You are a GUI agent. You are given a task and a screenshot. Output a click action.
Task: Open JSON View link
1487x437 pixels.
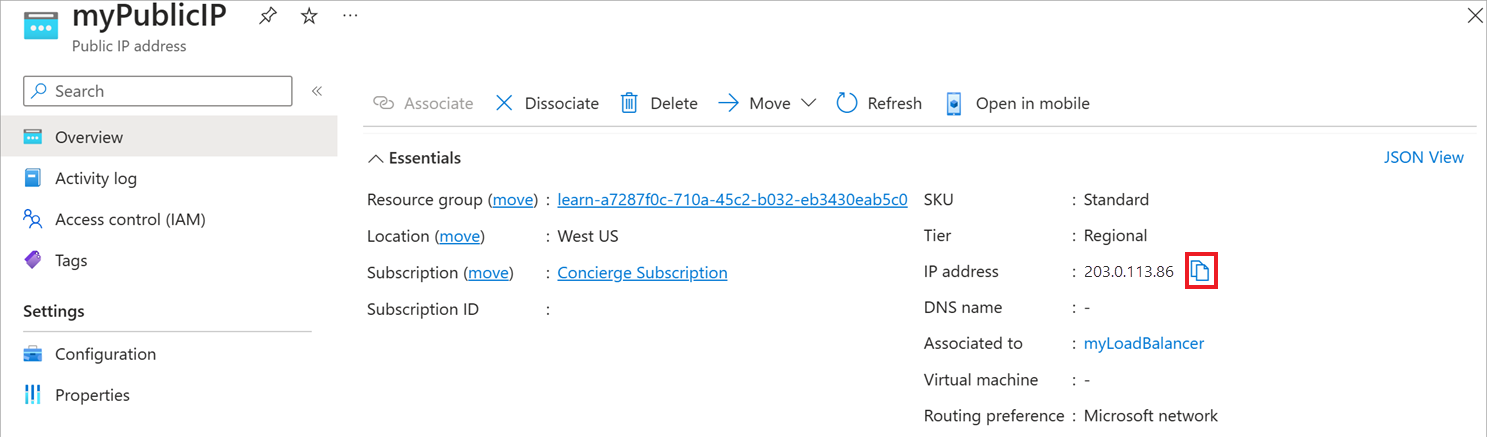pyautogui.click(x=1424, y=157)
